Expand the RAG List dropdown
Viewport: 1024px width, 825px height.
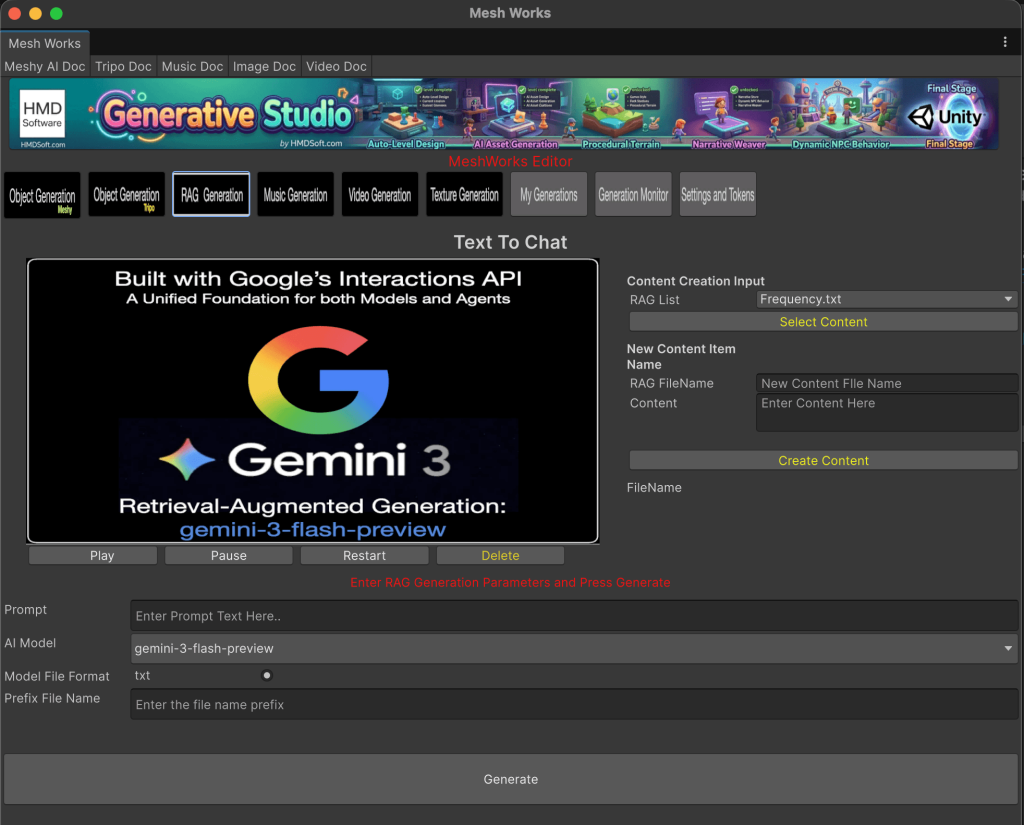click(x=887, y=299)
